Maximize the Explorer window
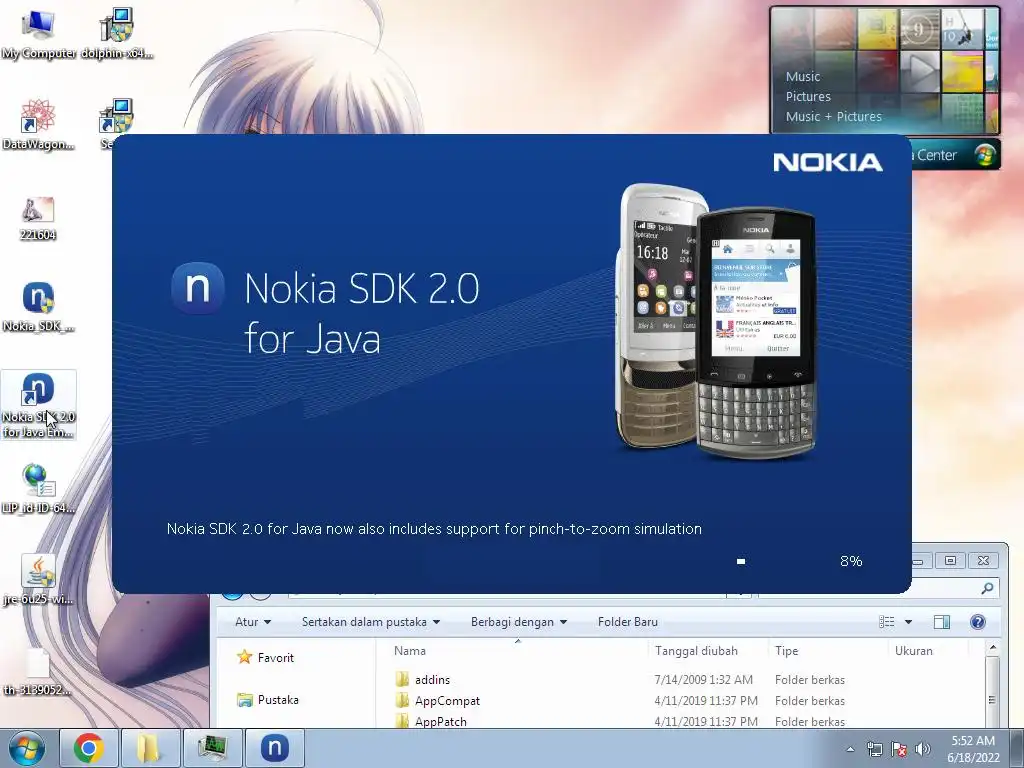The height and width of the screenshot is (768, 1024). [950, 560]
